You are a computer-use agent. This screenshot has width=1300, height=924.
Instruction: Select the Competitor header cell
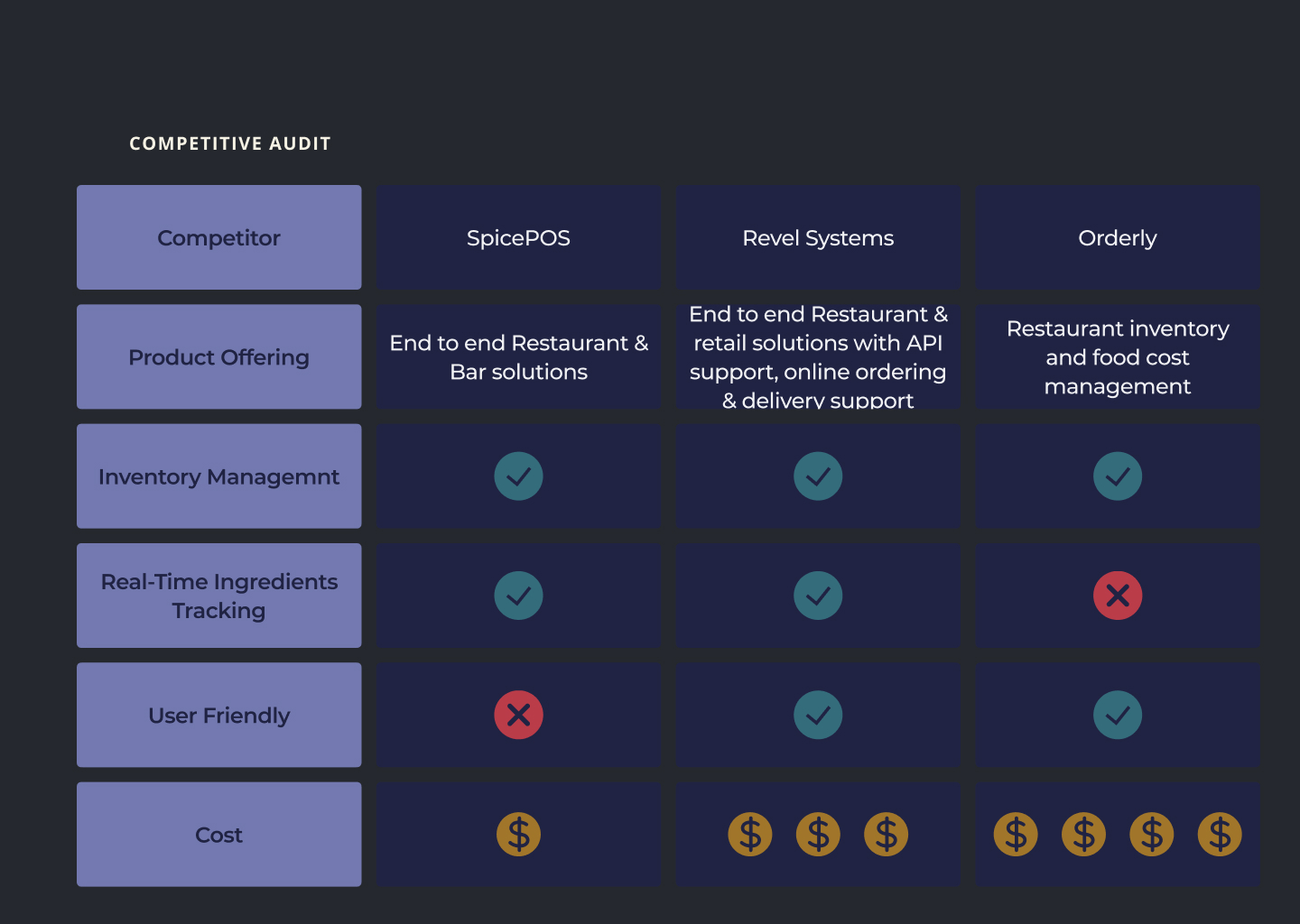coord(218,237)
